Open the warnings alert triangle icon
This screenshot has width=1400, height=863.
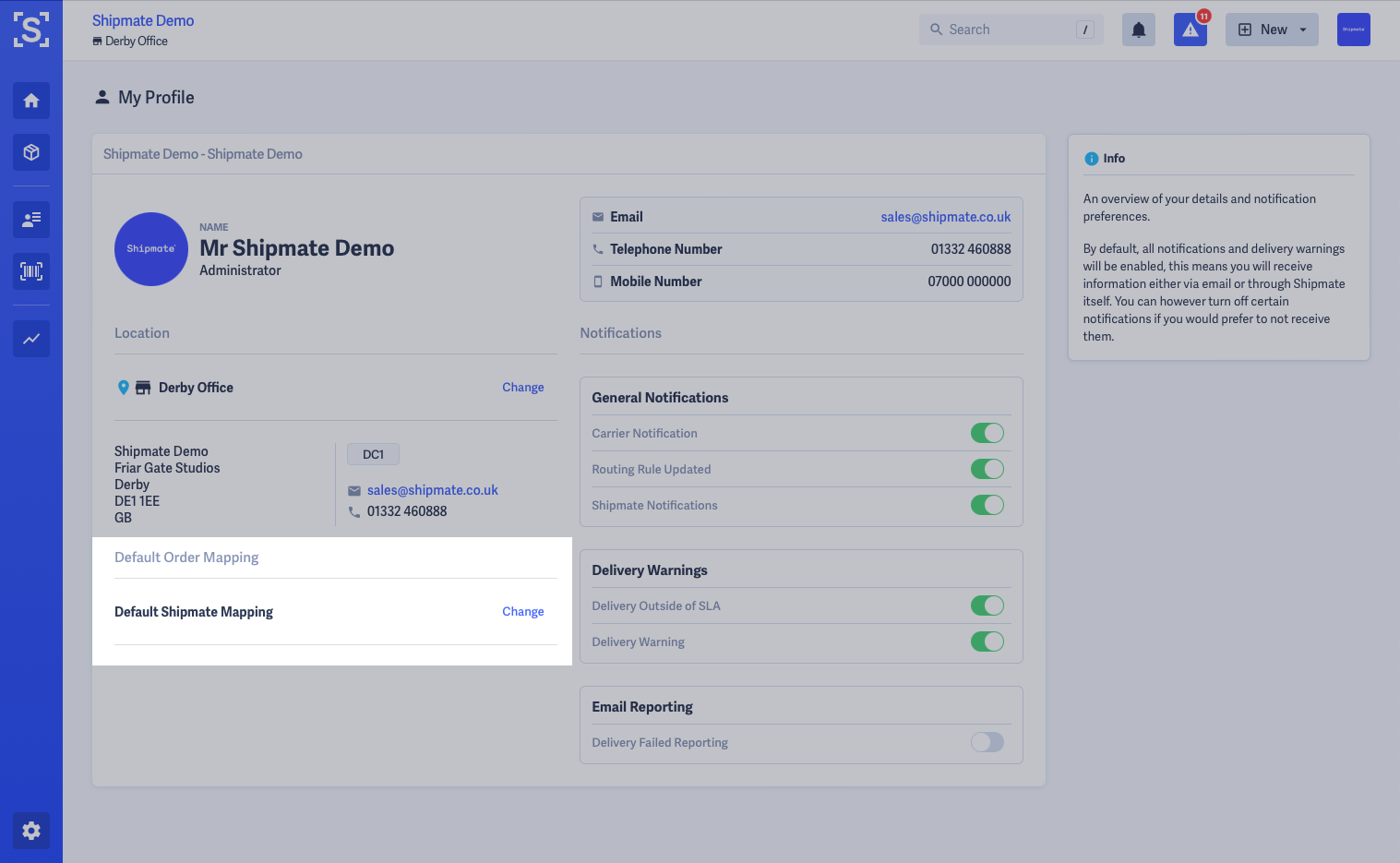(x=1191, y=30)
